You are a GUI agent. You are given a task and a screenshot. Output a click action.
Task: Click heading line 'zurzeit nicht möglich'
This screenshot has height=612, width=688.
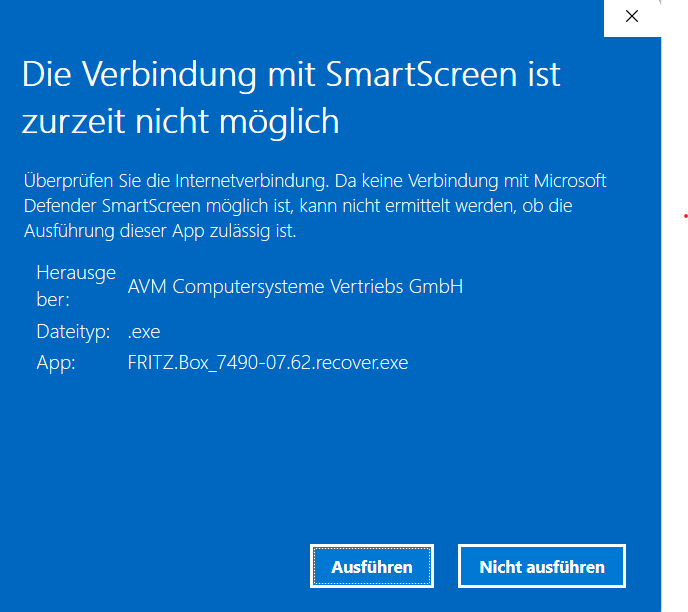(x=180, y=122)
